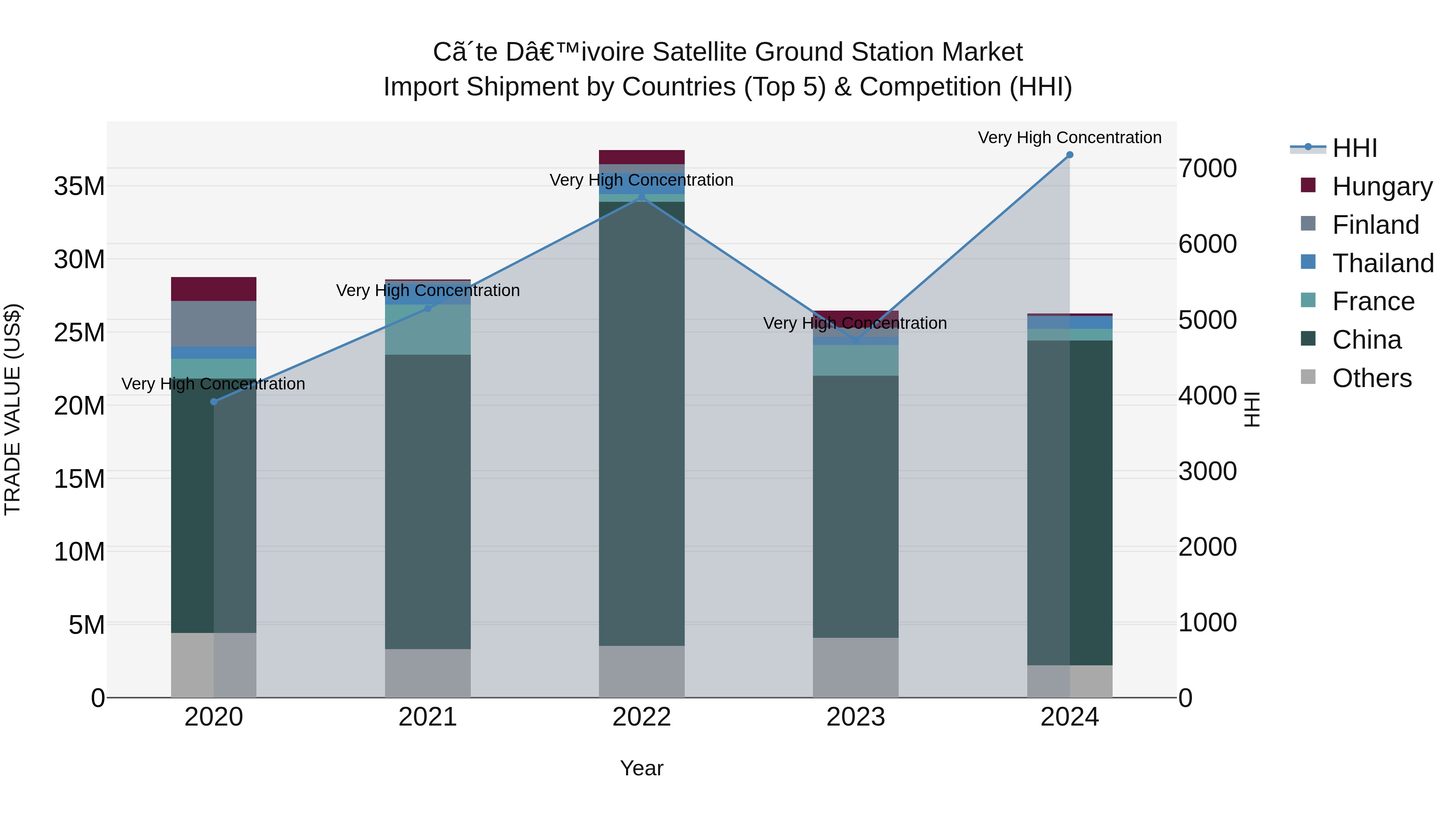Screen dimensions: 1456x819
Task: Click the 2020 Very High Concentration annotation
Action: [214, 384]
